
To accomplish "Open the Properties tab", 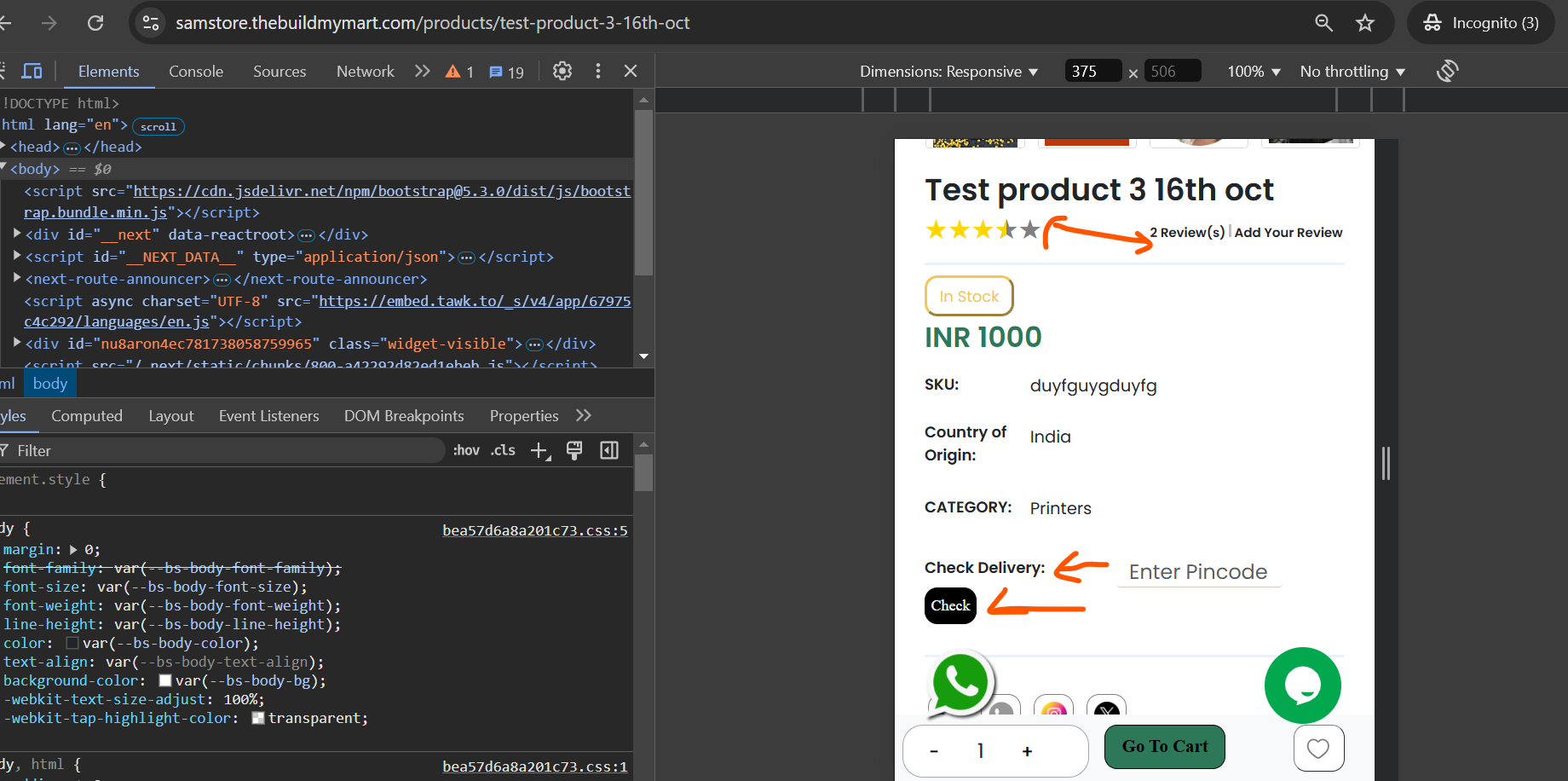I will point(524,416).
